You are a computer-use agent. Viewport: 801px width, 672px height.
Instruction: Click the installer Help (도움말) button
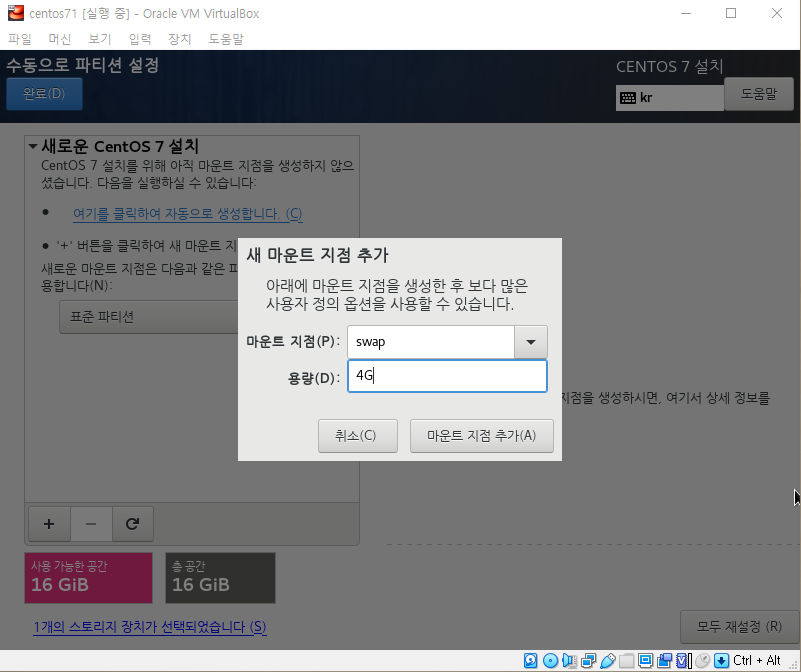click(759, 94)
